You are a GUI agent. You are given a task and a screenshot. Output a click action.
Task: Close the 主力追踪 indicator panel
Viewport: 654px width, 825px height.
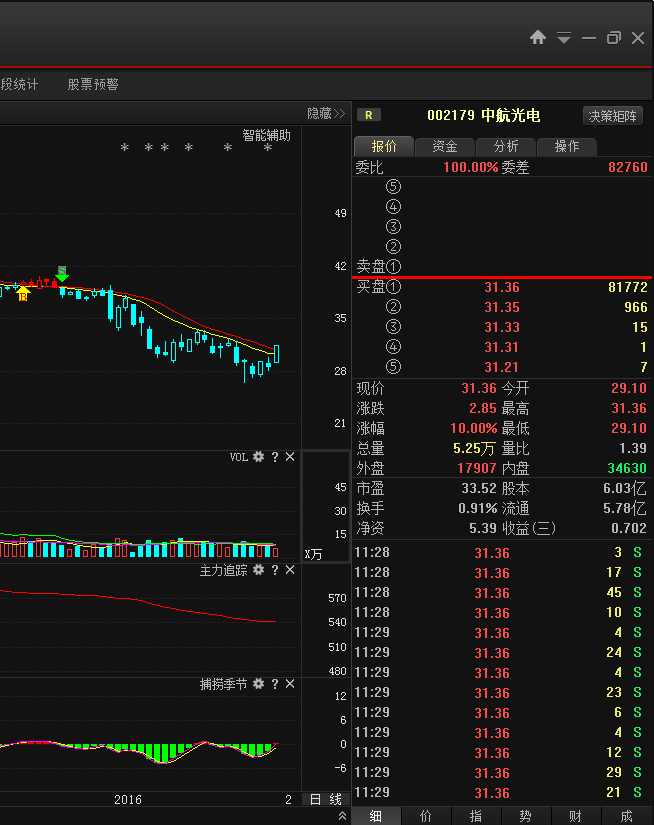pyautogui.click(x=290, y=570)
